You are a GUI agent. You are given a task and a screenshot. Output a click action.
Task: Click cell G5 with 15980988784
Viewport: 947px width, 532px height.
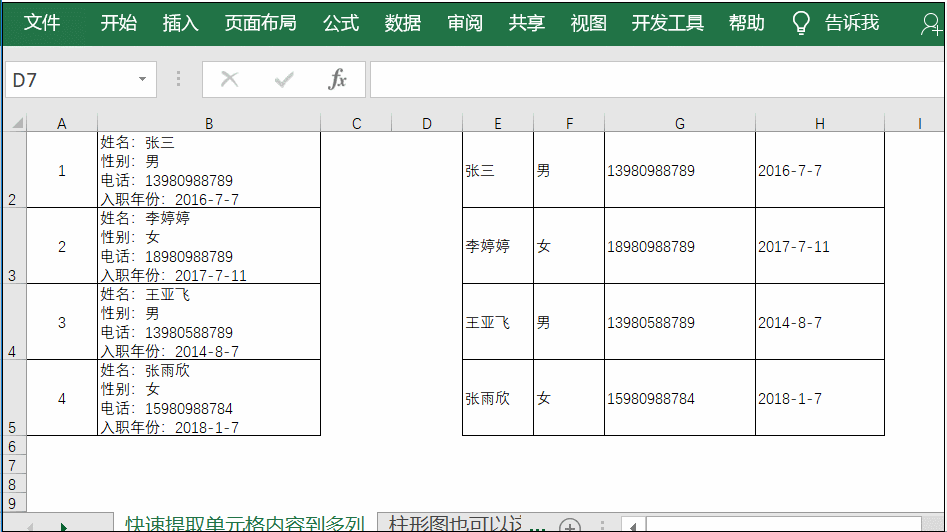coord(680,398)
